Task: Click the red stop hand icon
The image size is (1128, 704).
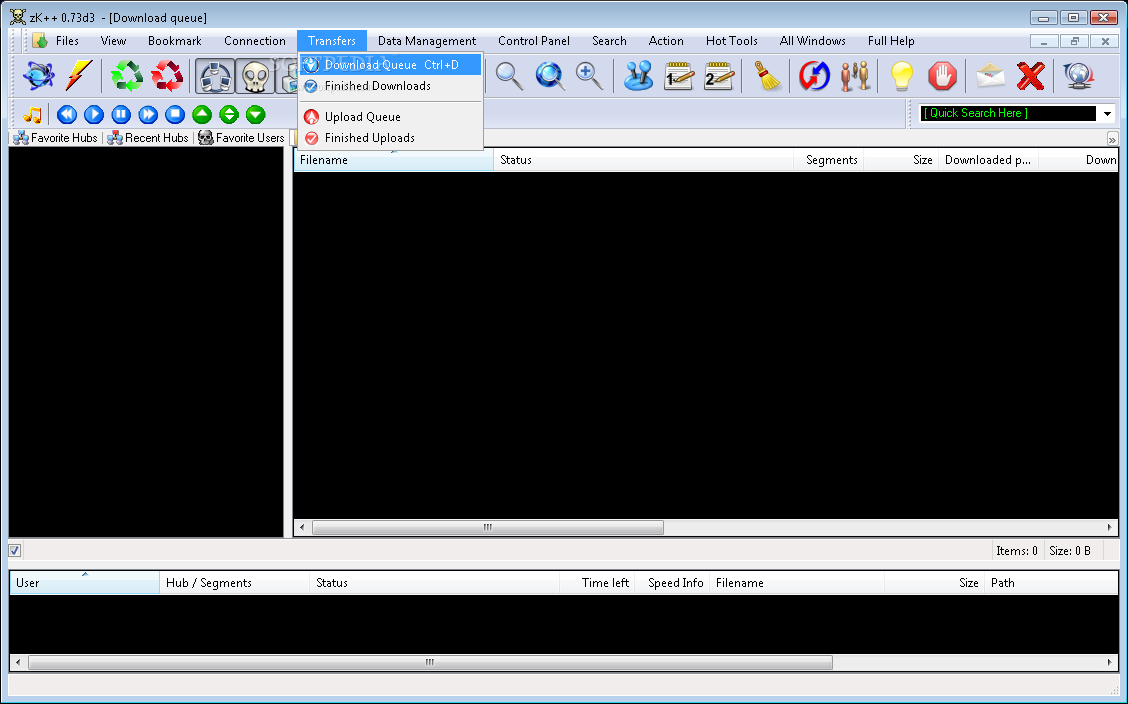Action: [942, 76]
